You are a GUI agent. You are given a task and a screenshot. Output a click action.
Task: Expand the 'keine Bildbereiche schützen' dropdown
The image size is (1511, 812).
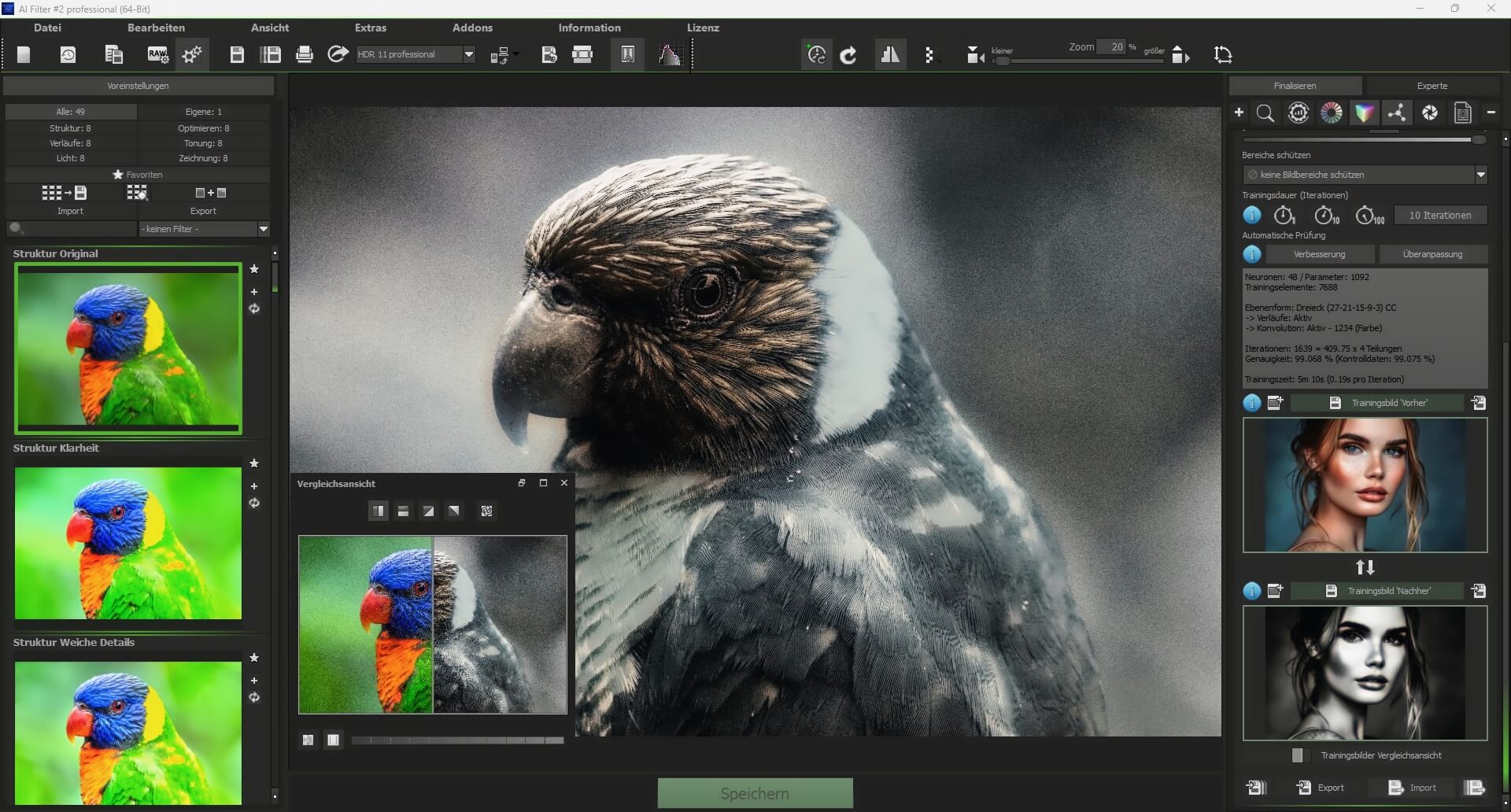[x=1480, y=175]
